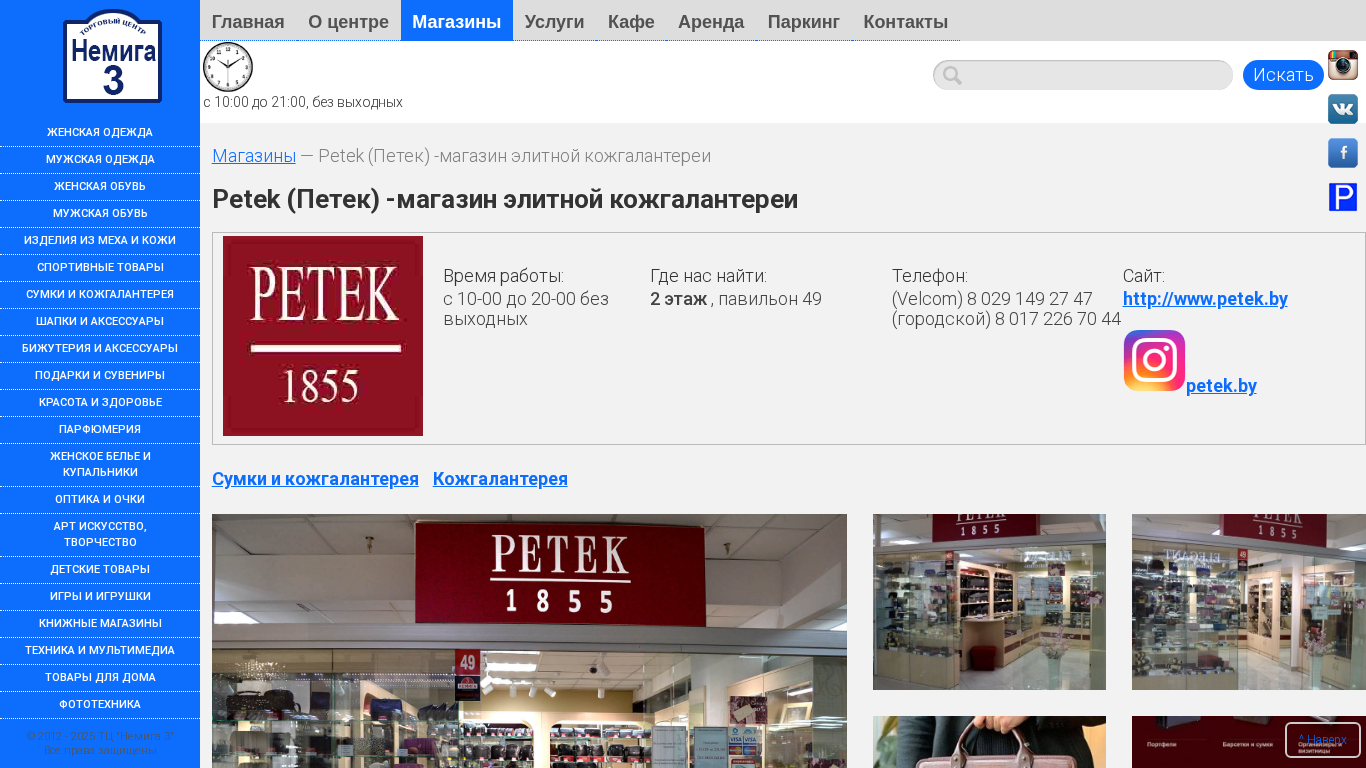Viewport: 1366px width, 768px height.
Task: Click the Немига 3 logo
Action: (x=112, y=57)
